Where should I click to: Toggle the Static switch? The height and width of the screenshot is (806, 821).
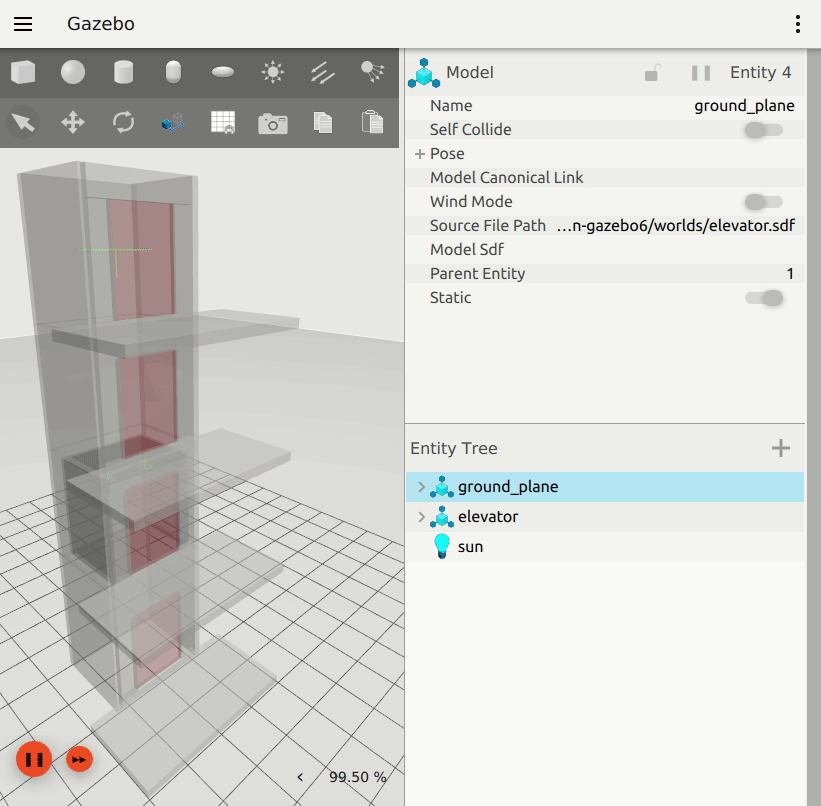click(x=764, y=298)
